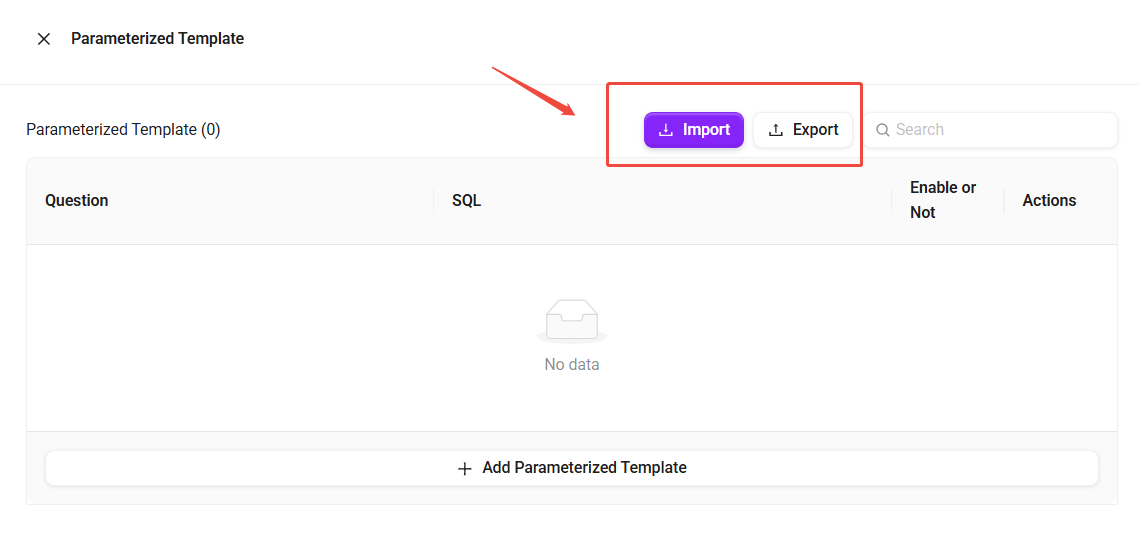This screenshot has height=533, width=1139.
Task: Click the Parameterized Template (0) count label
Action: click(123, 130)
